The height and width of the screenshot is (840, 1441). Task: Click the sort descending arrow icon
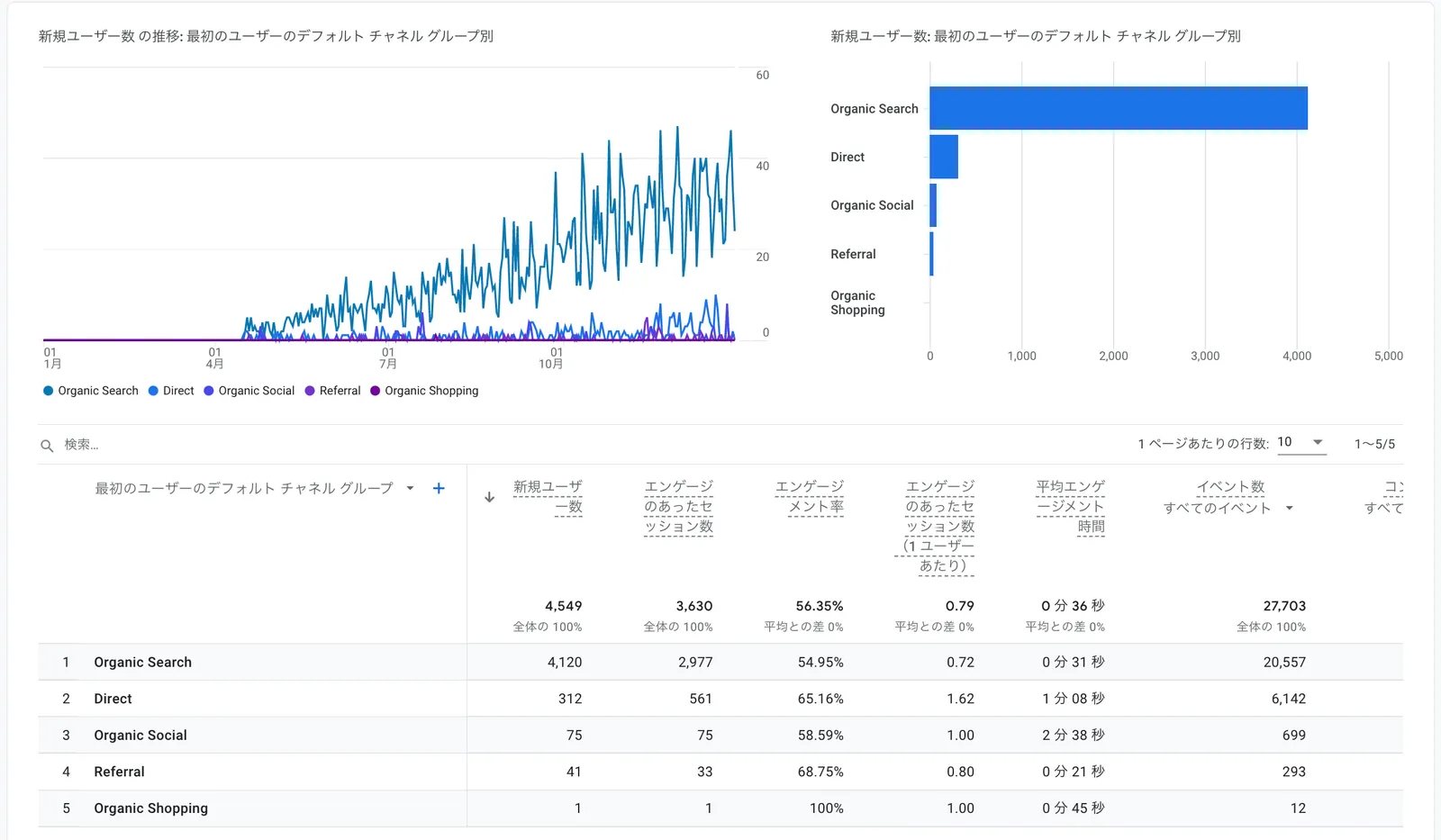tap(489, 497)
